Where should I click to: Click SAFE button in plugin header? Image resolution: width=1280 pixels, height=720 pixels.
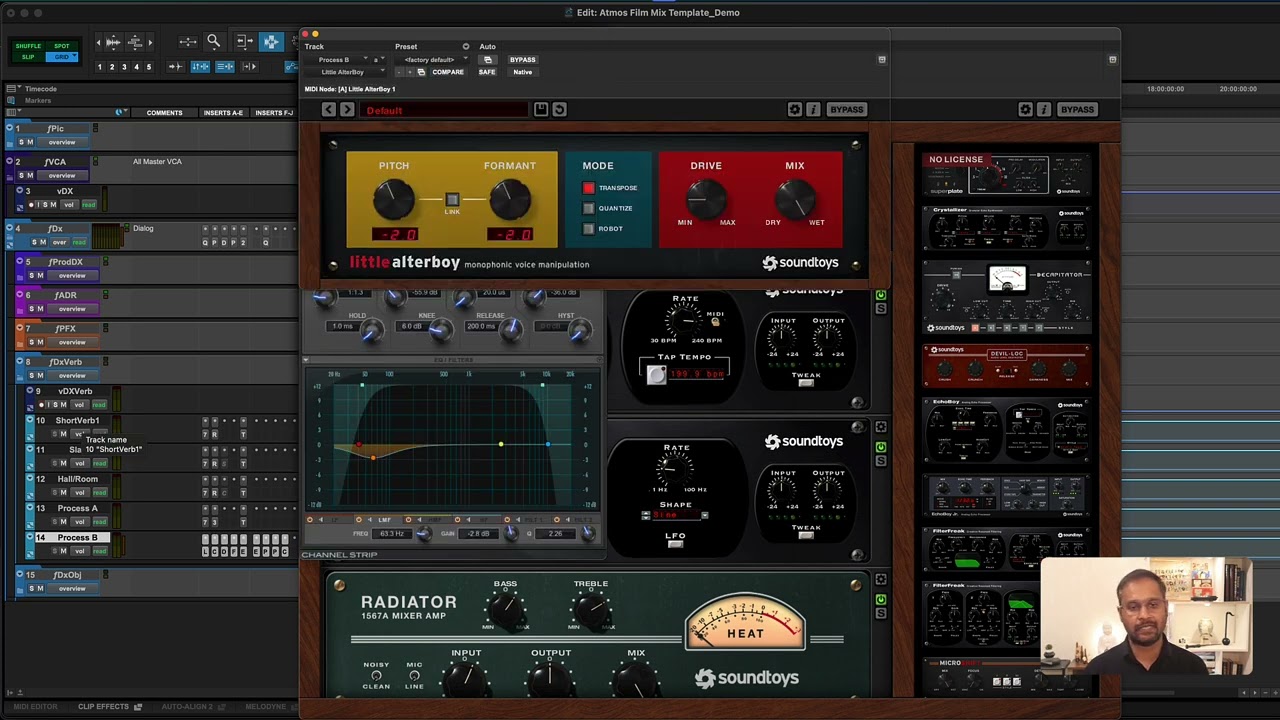487,72
